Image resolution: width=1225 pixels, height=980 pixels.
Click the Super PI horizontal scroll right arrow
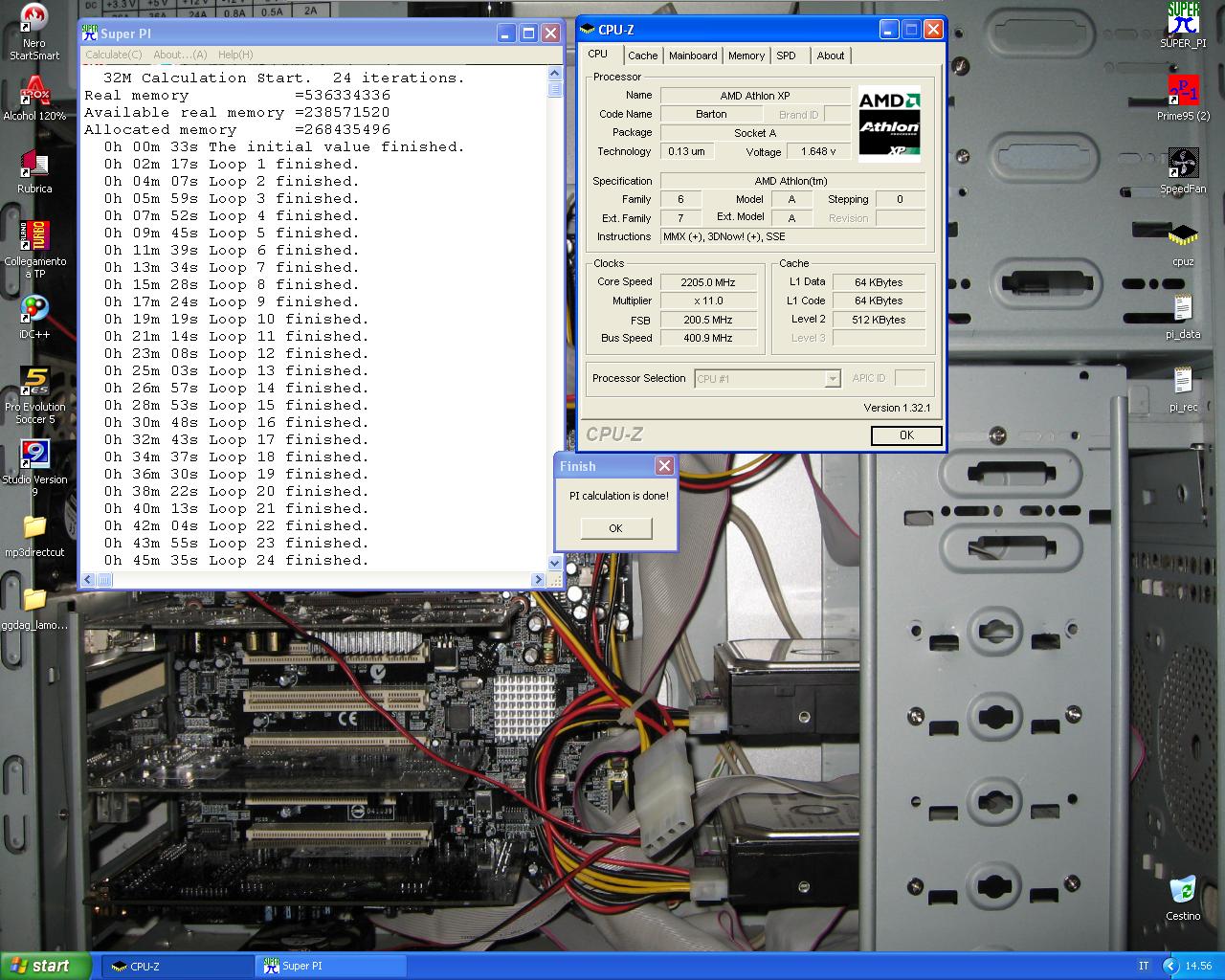[x=538, y=579]
